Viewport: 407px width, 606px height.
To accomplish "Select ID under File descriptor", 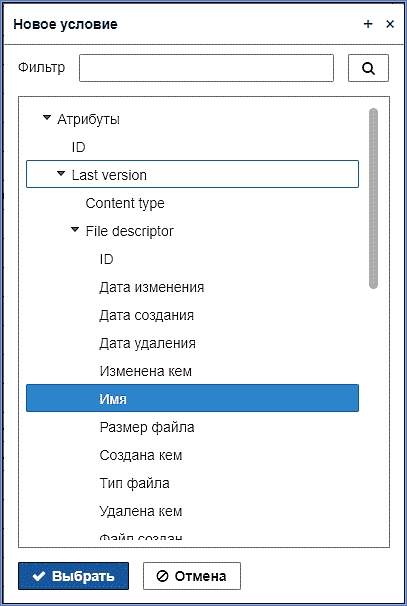I will pos(106,259).
